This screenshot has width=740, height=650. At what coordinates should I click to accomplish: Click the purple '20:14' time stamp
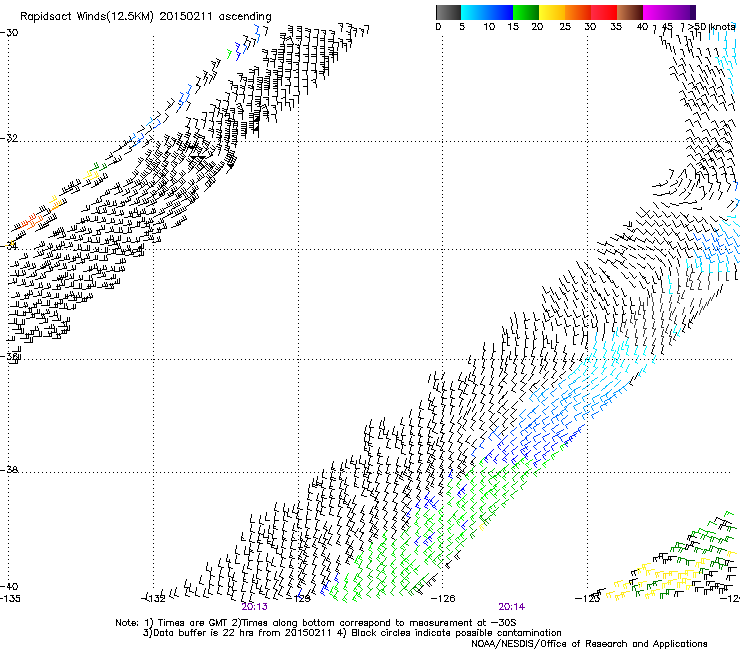click(512, 607)
